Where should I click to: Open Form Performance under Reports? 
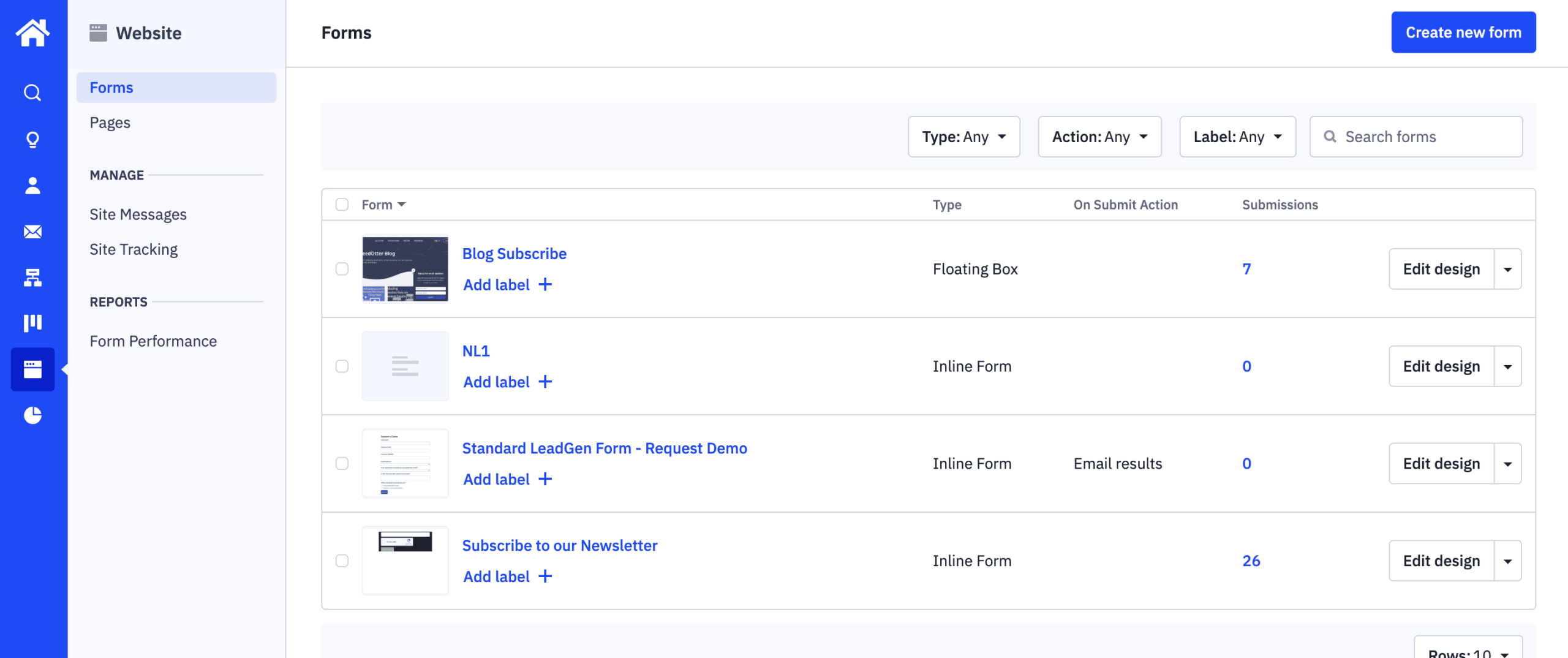pyautogui.click(x=153, y=341)
